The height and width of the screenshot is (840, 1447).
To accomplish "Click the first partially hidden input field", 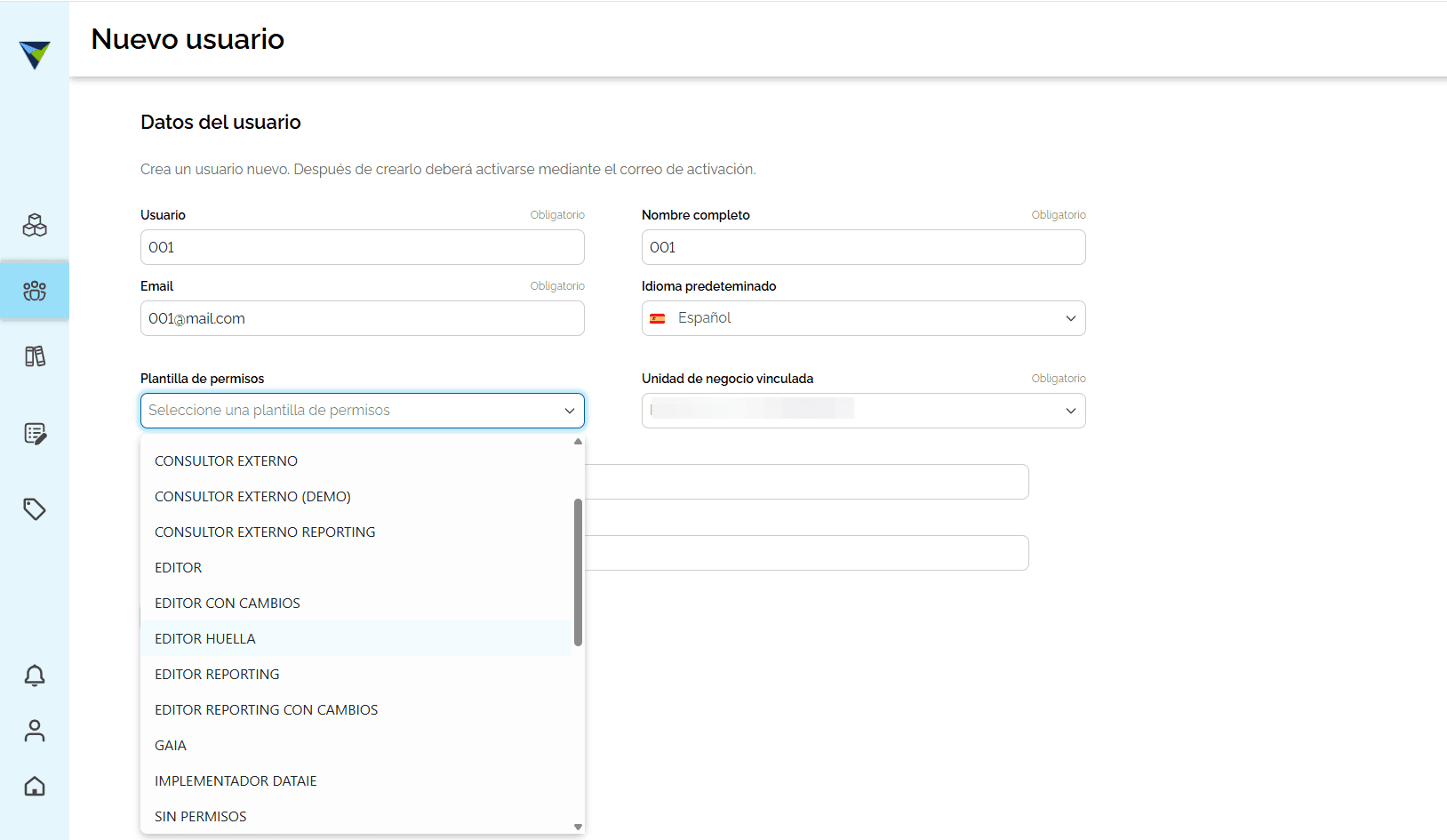I will (x=807, y=482).
